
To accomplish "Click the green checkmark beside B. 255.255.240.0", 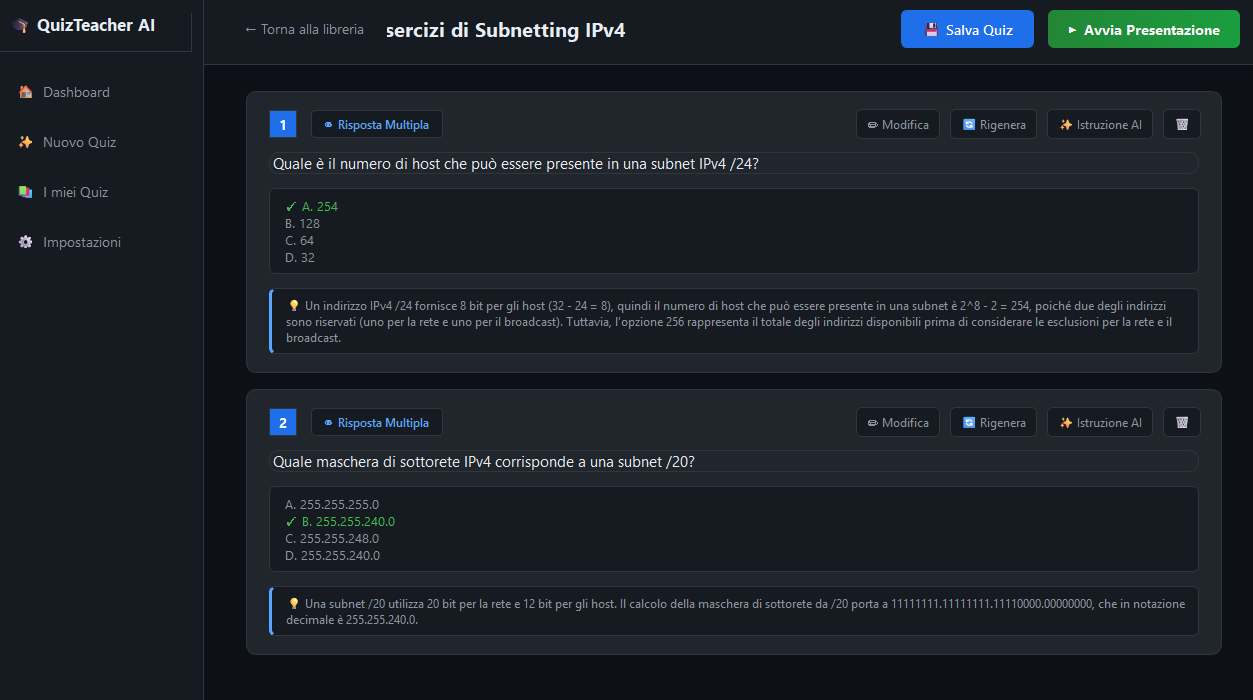I will coord(291,522).
